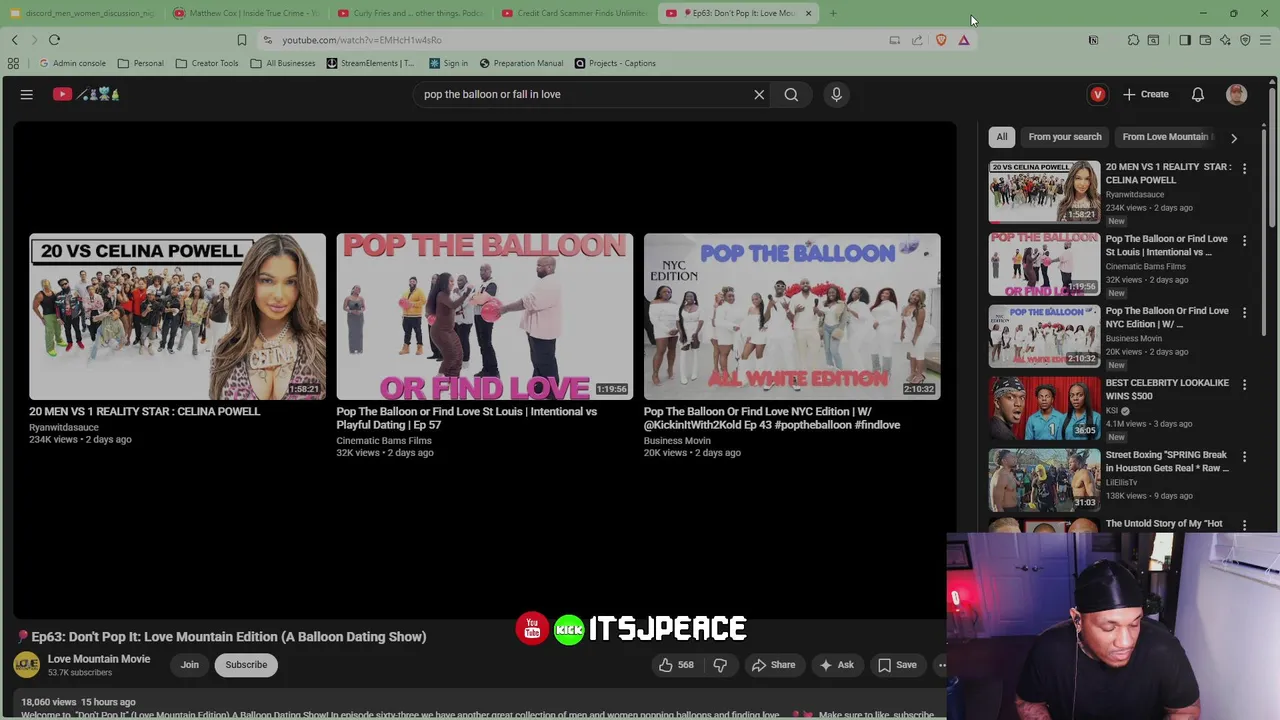This screenshot has height=720, width=1280.
Task: Open options for BEST CELEBRITY LOOKALIKE video
Action: pyautogui.click(x=1244, y=385)
